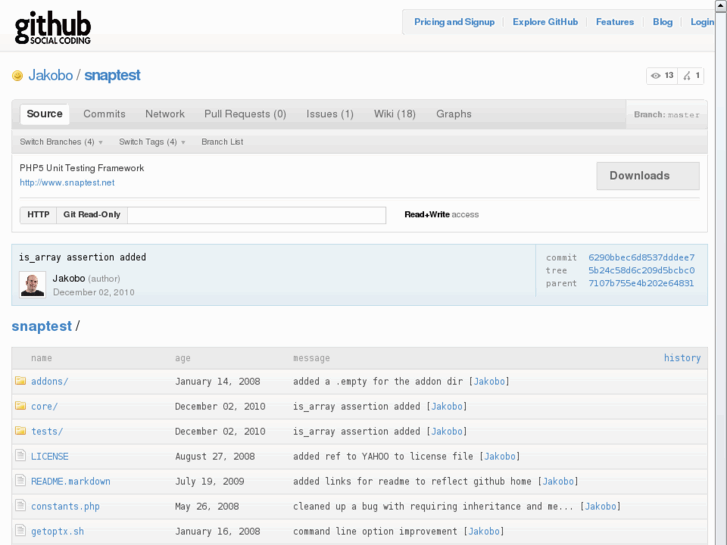Click Jakobo author link in getoptx.sh row

484,532
